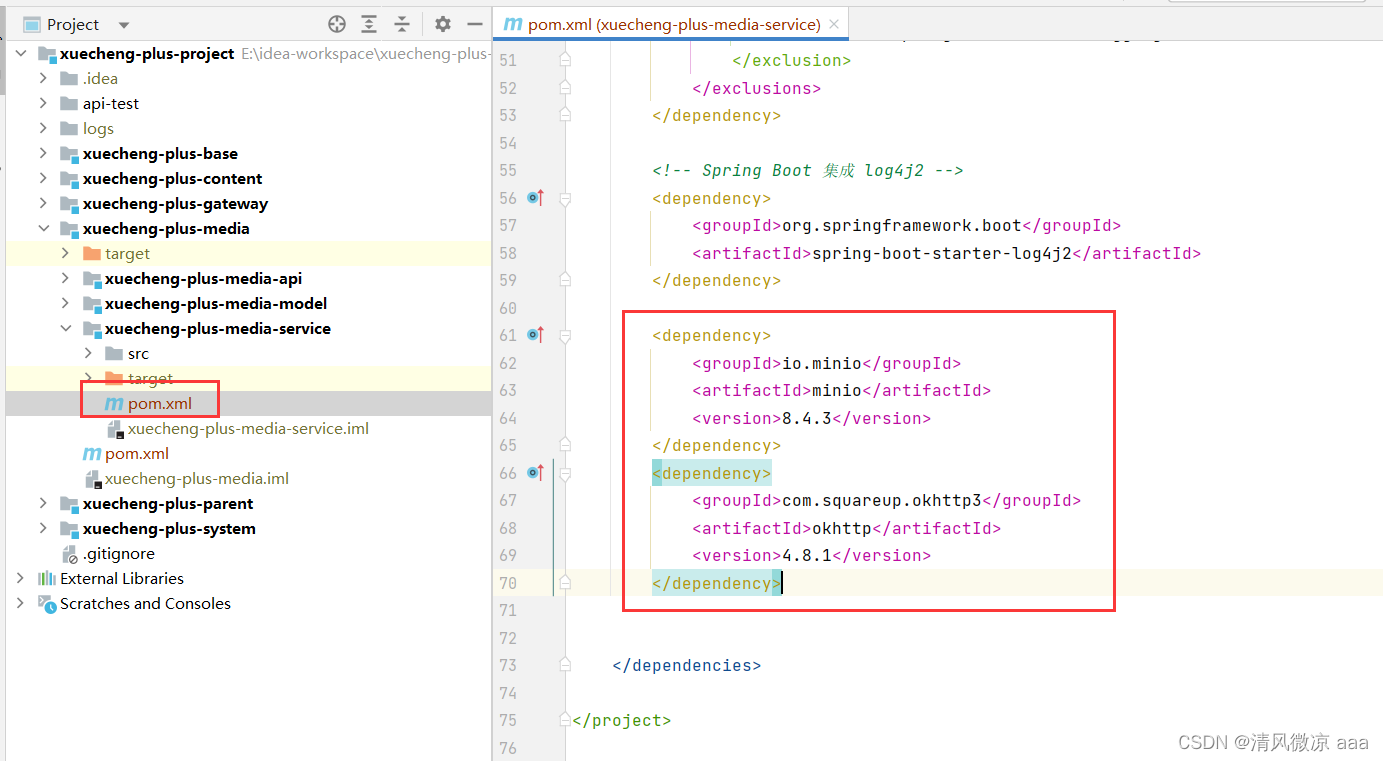The image size is (1383, 761).
Task: Expand xuecheng-plus-base module
Action: (43, 153)
